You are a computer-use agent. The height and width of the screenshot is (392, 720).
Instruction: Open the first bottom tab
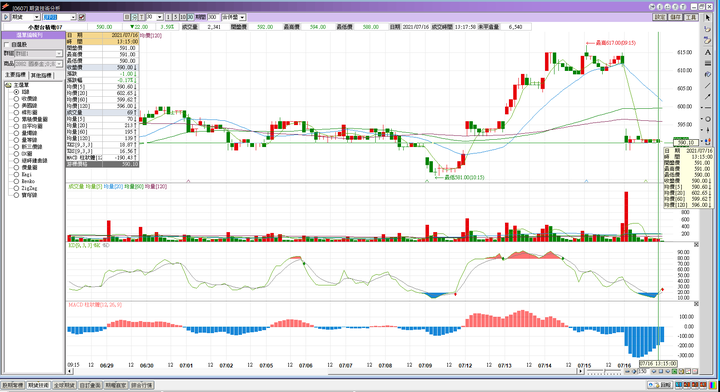13,385
